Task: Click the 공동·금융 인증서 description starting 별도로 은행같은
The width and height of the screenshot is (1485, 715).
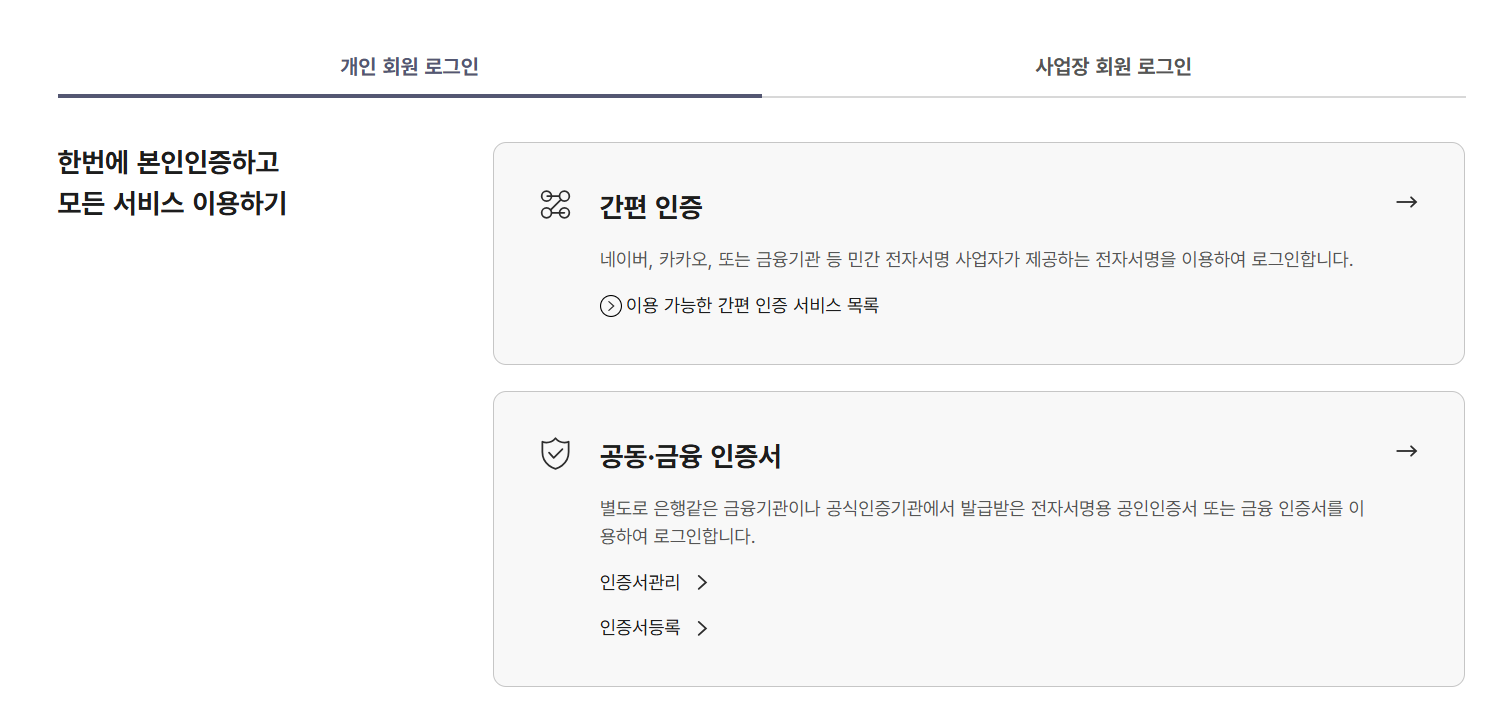Action: pyautogui.click(x=982, y=522)
